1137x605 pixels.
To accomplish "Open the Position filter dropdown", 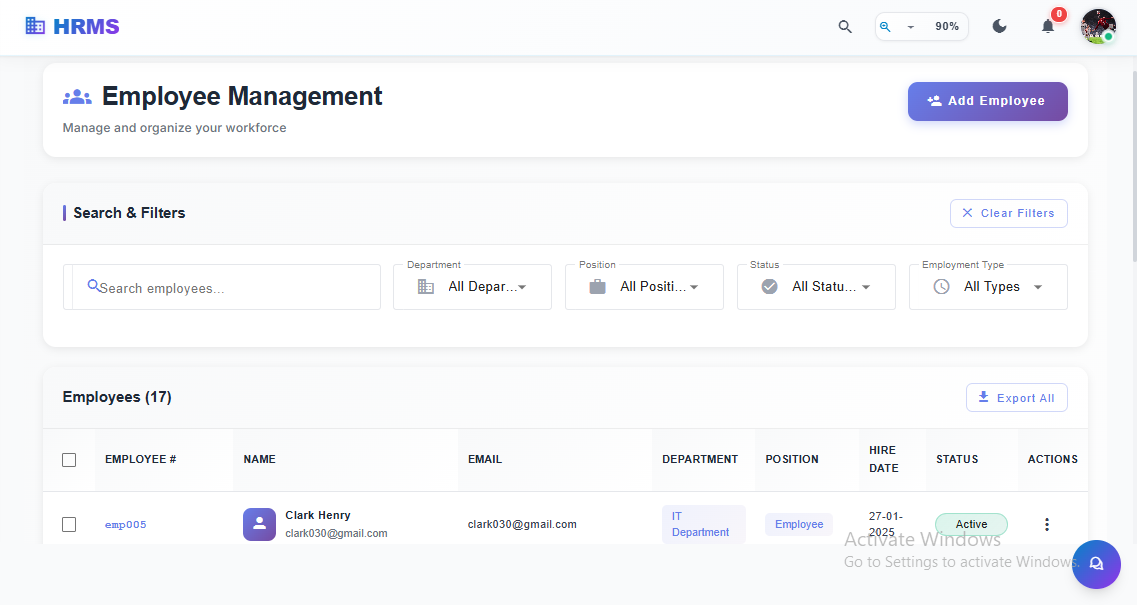I will click(645, 287).
